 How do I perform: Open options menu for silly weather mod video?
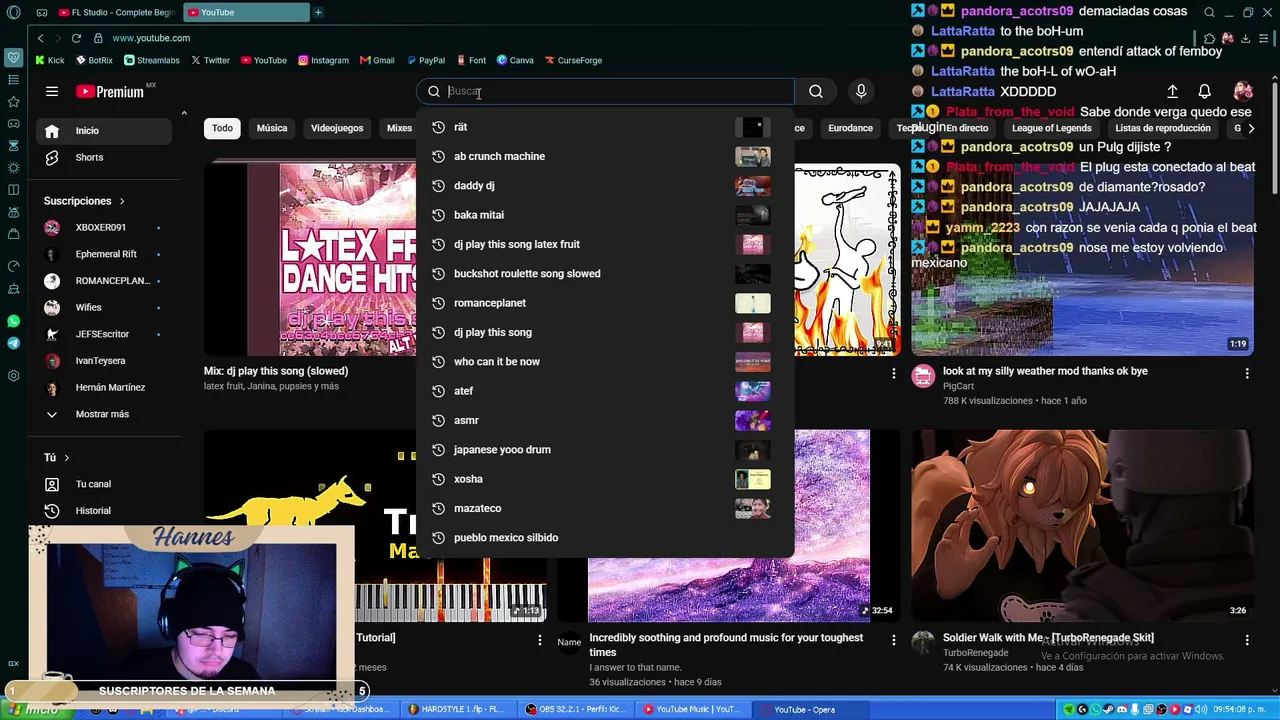point(1247,373)
